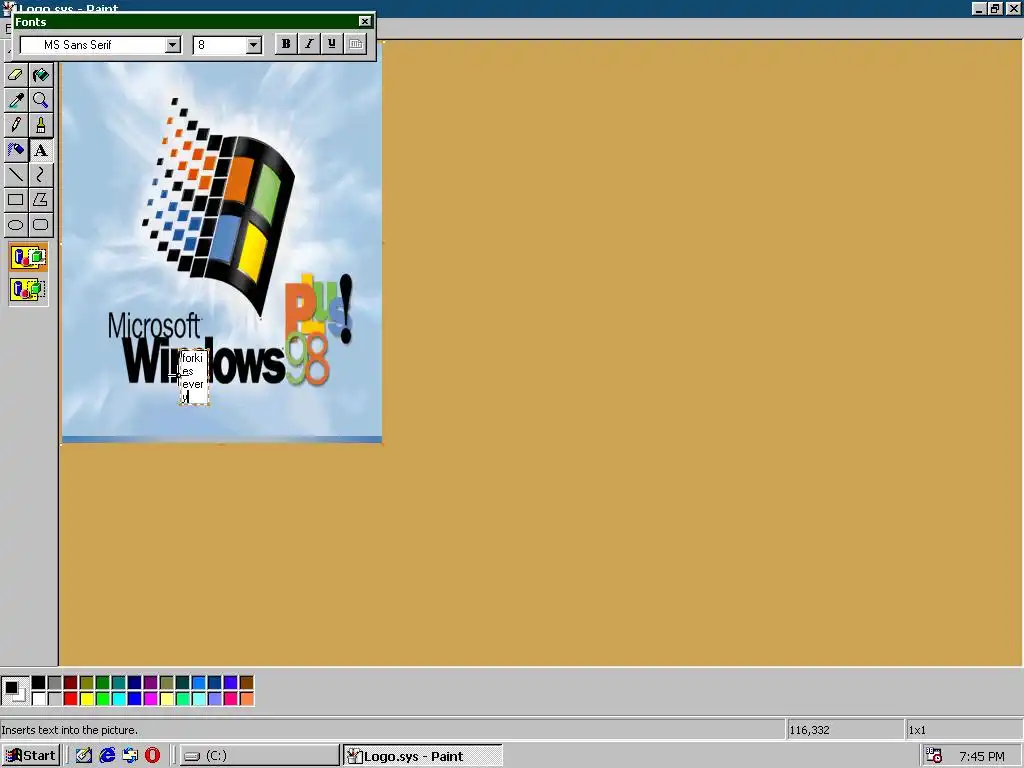Screen dimensions: 1024x768
Task: Click the Task Scheduler system tray icon
Action: tap(934, 756)
